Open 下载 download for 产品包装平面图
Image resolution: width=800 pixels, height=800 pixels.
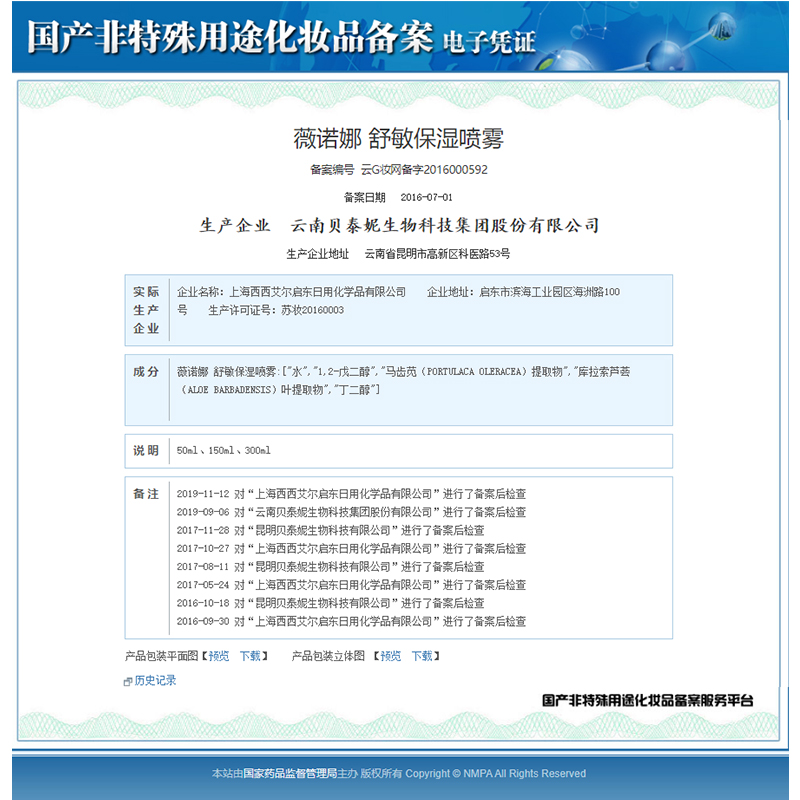tap(250, 657)
